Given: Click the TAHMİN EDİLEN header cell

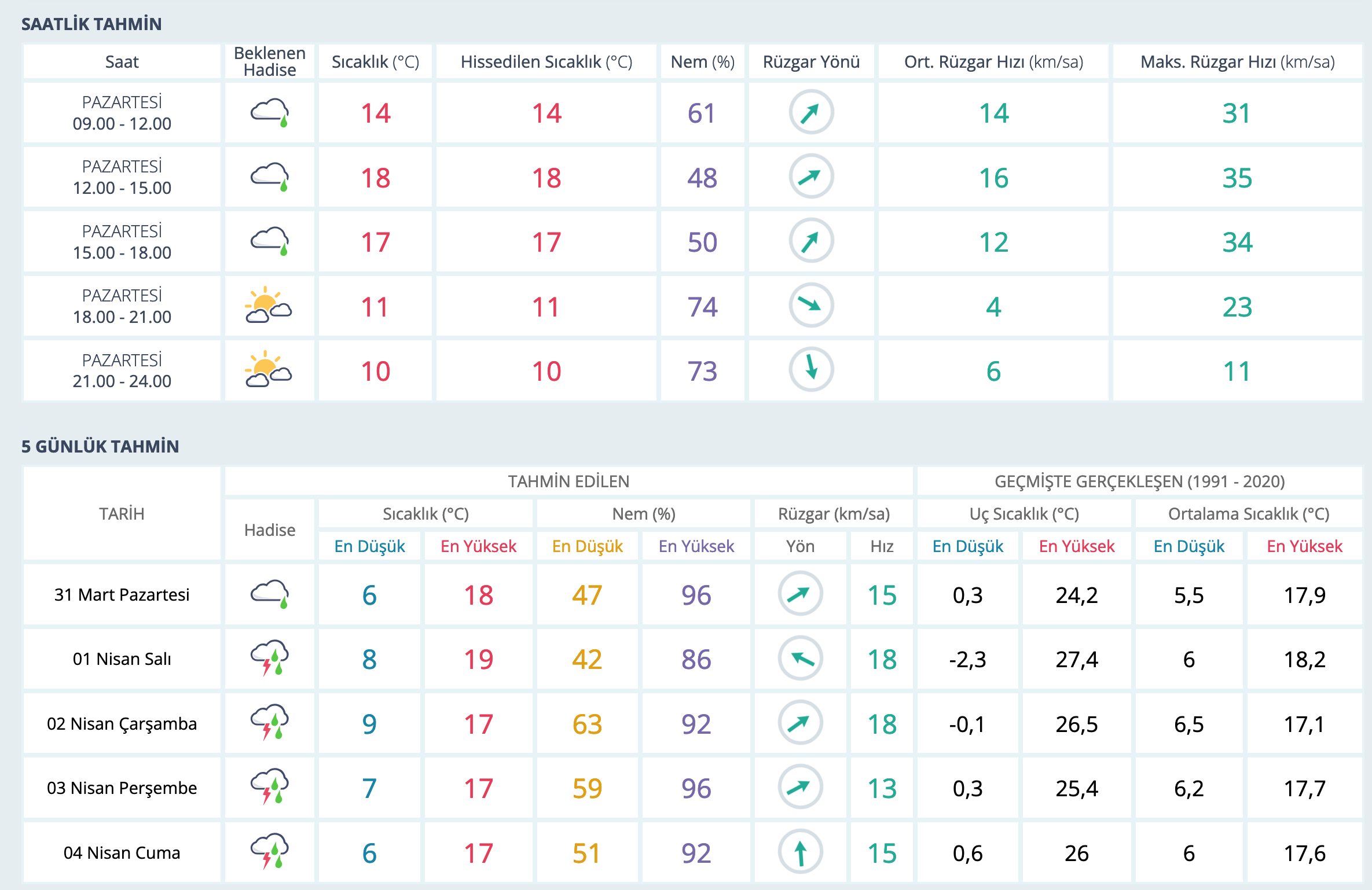Looking at the screenshot, I should tap(568, 481).
